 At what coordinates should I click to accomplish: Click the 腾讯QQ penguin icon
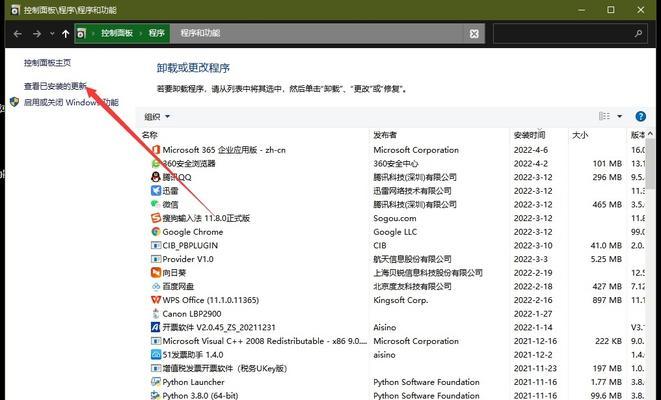[156, 177]
